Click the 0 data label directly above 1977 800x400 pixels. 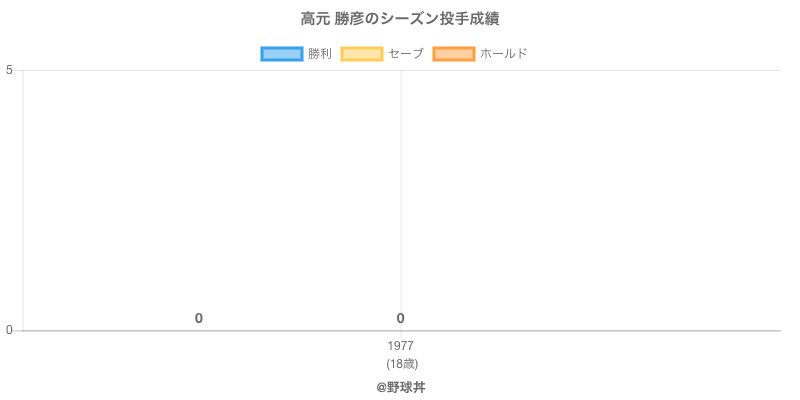click(x=400, y=319)
